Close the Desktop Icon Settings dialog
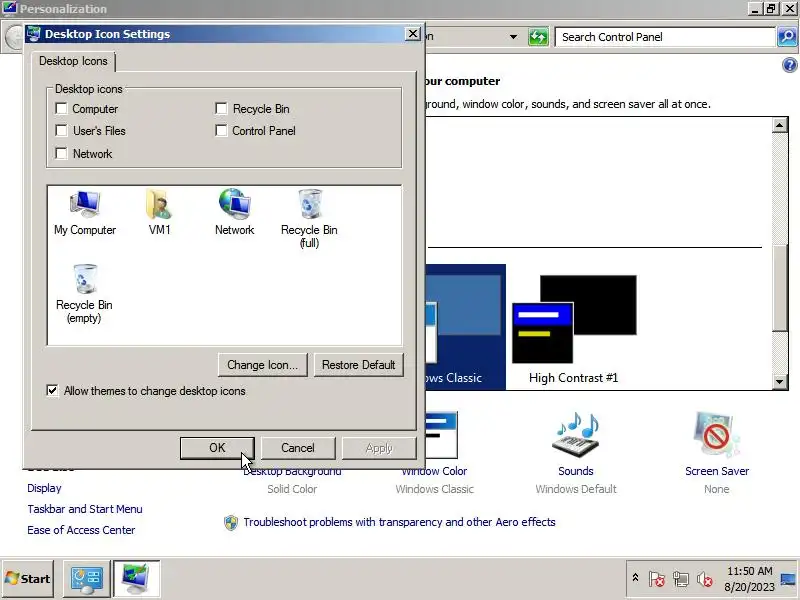Viewport: 800px width, 600px height. 412,34
